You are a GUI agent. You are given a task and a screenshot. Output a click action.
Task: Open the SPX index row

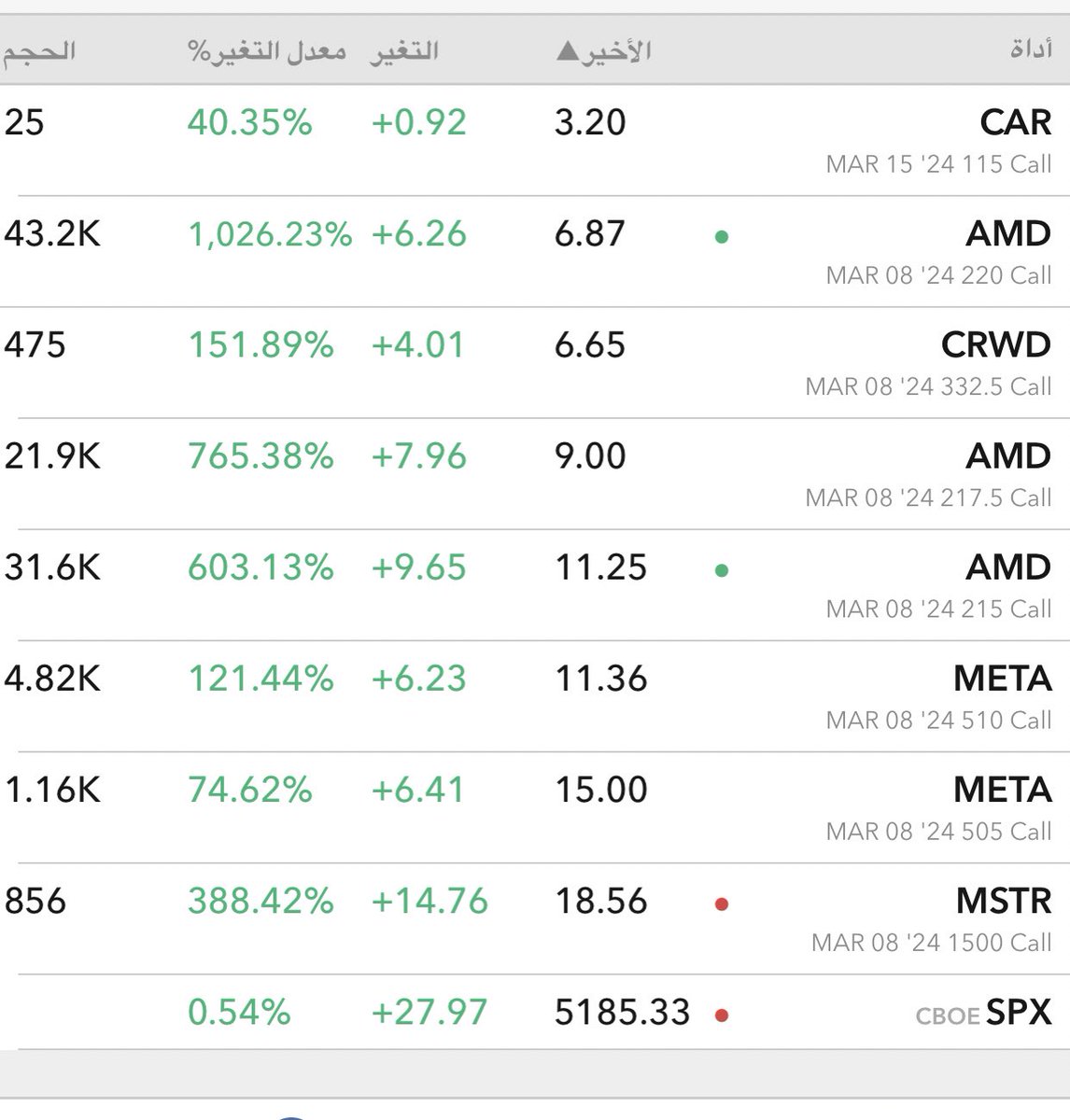pos(535,1013)
